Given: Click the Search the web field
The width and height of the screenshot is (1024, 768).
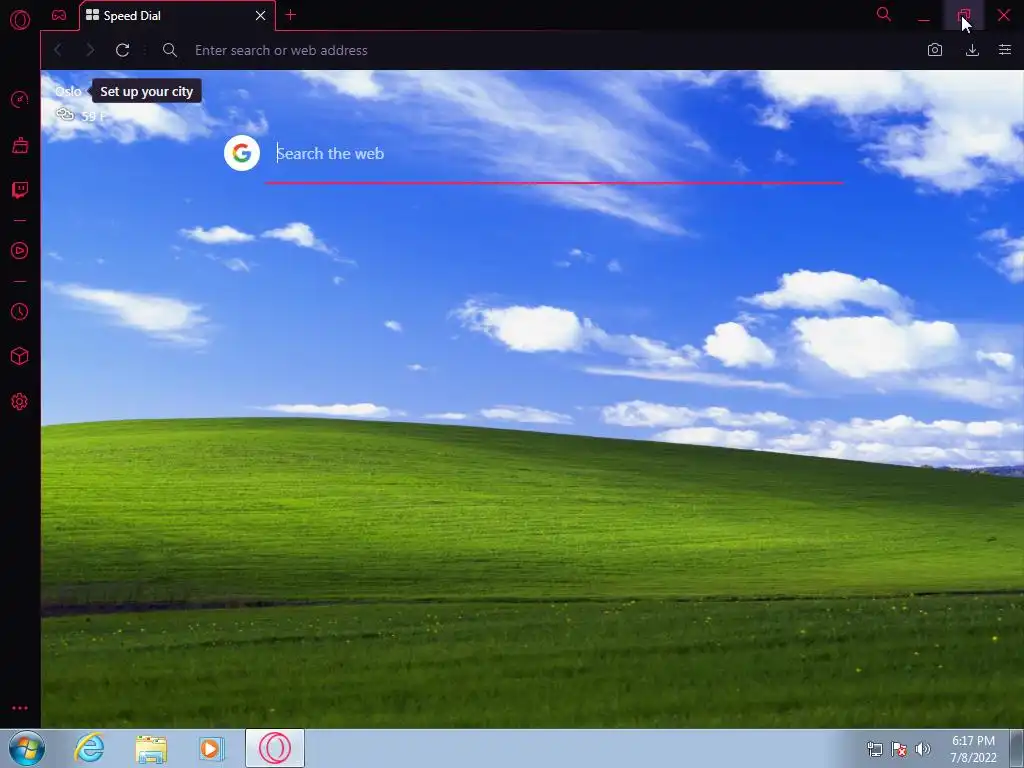Looking at the screenshot, I should (554, 154).
